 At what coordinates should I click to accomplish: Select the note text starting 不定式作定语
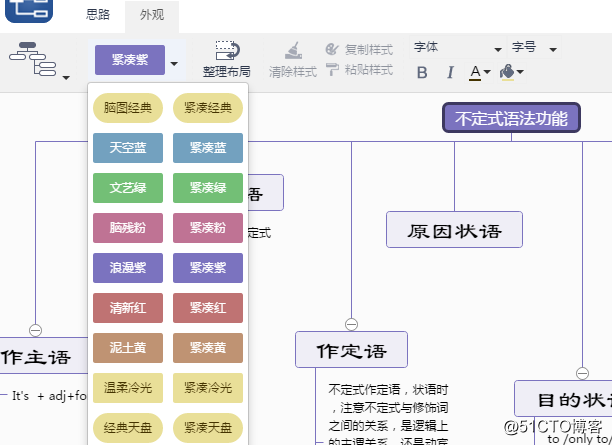click(x=388, y=414)
